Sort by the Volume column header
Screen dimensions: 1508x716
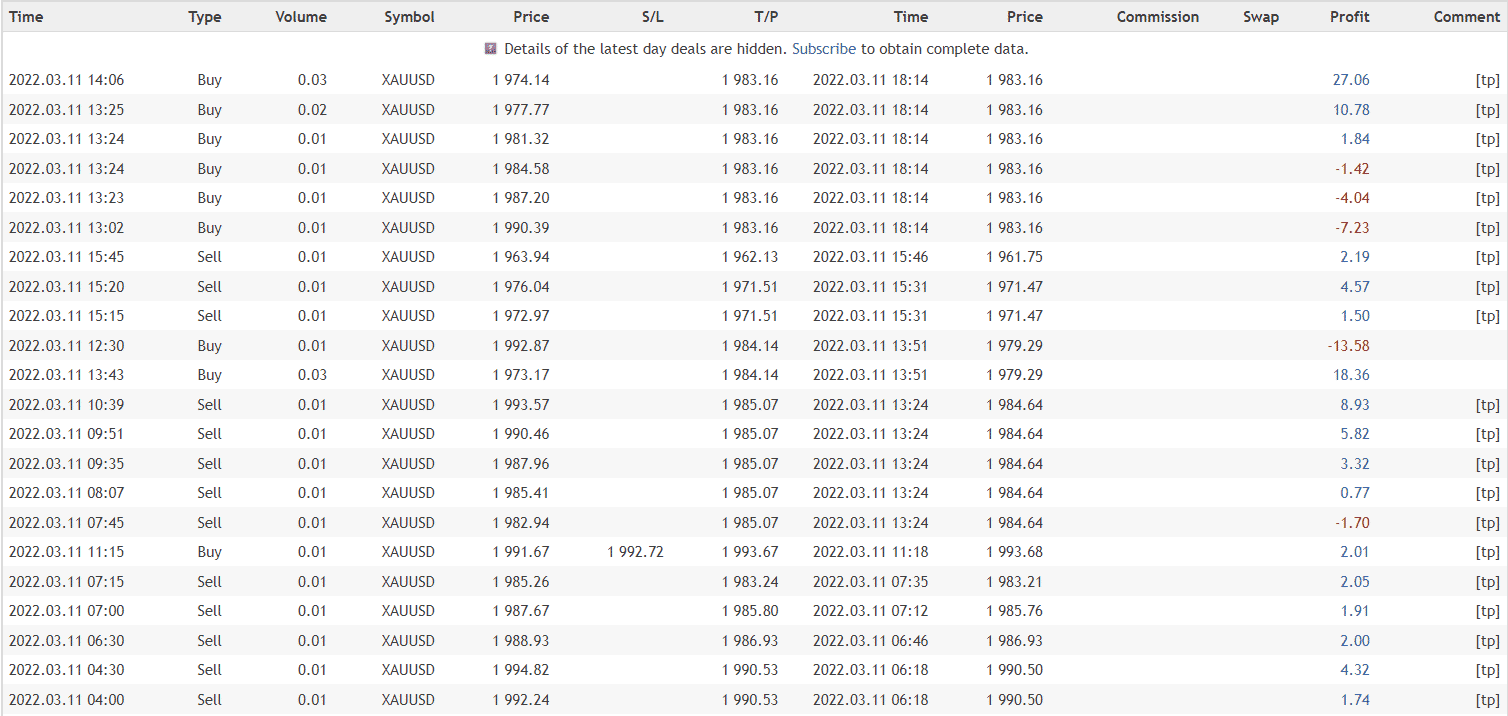pyautogui.click(x=301, y=17)
